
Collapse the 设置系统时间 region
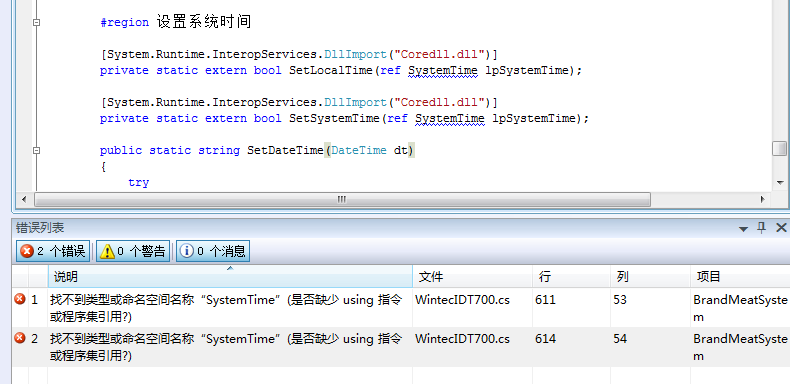36,22
